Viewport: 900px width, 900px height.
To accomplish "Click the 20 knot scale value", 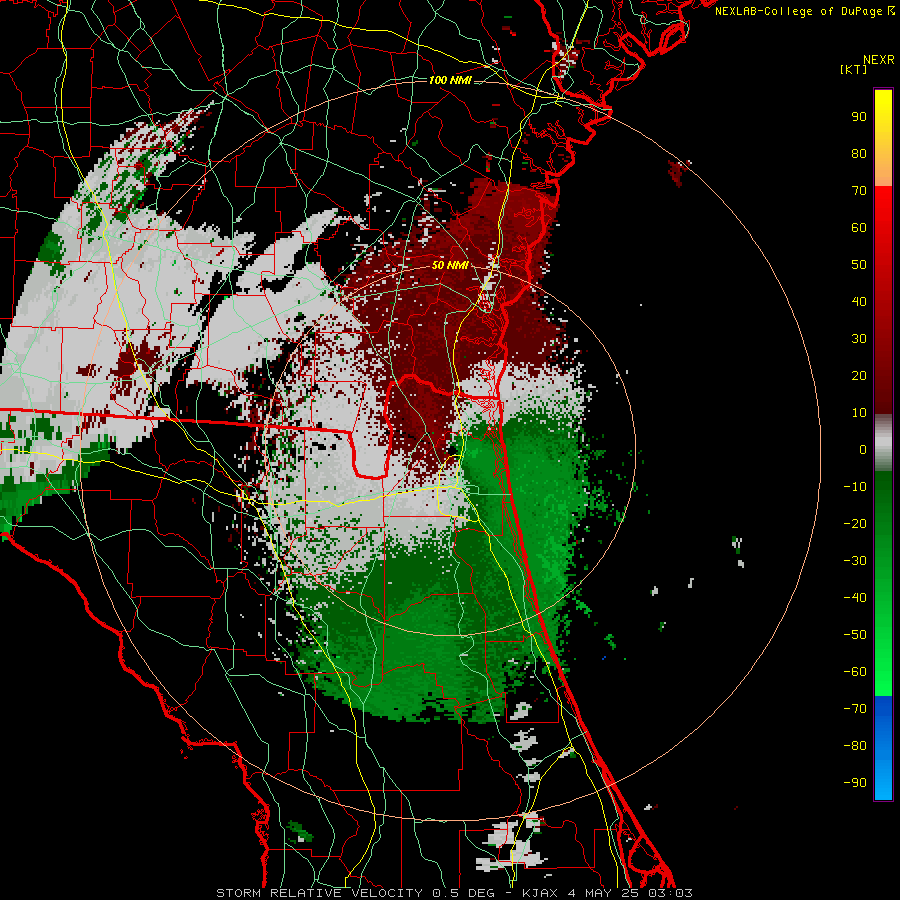I will pos(859,376).
